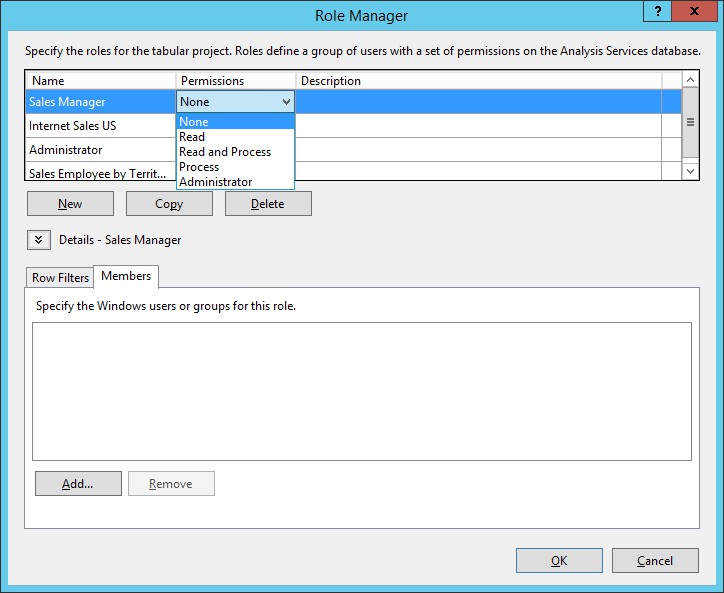Click Add... to add members
The width and height of the screenshot is (724, 593).
78,484
